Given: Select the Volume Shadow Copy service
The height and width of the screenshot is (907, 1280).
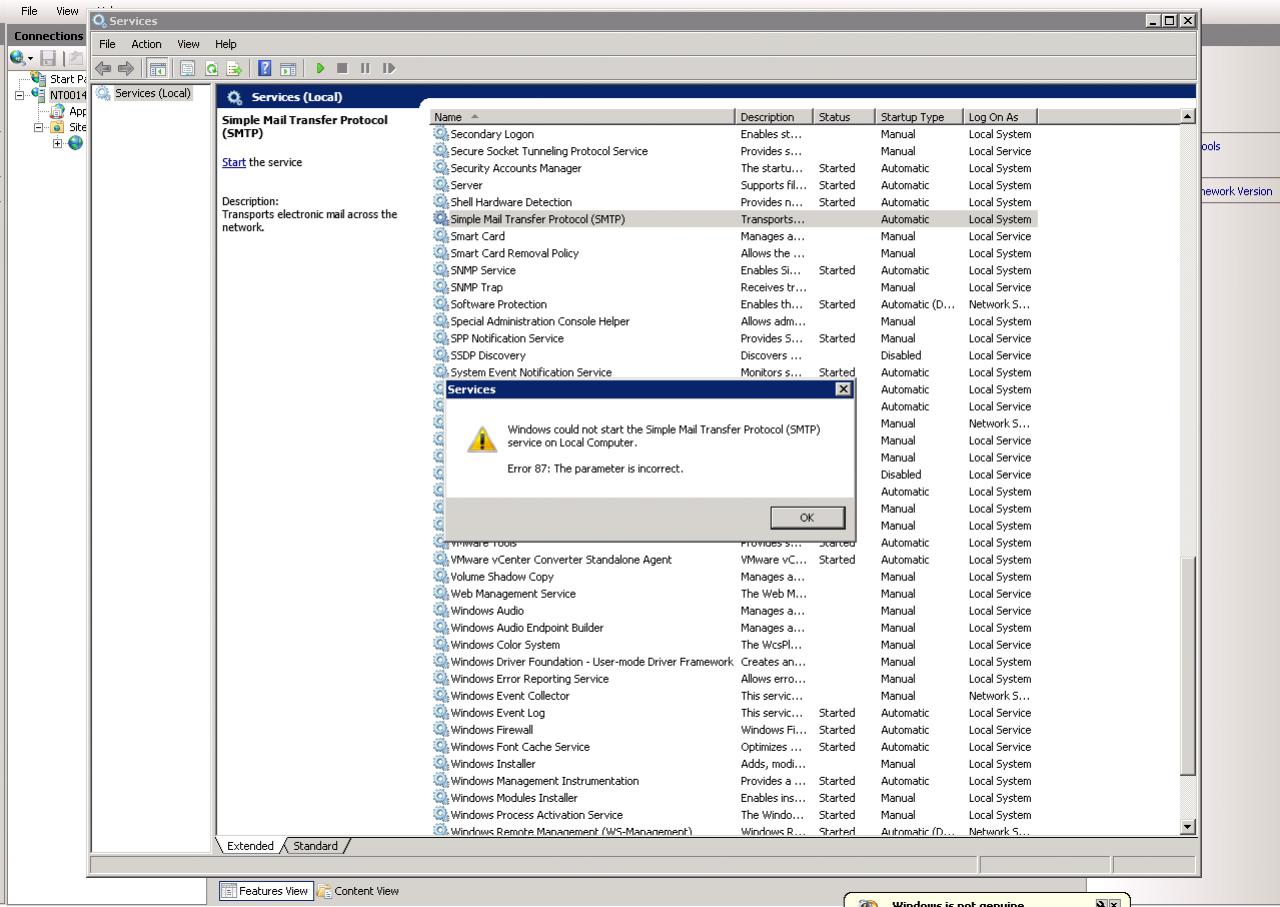Looking at the screenshot, I should pos(735,577).
